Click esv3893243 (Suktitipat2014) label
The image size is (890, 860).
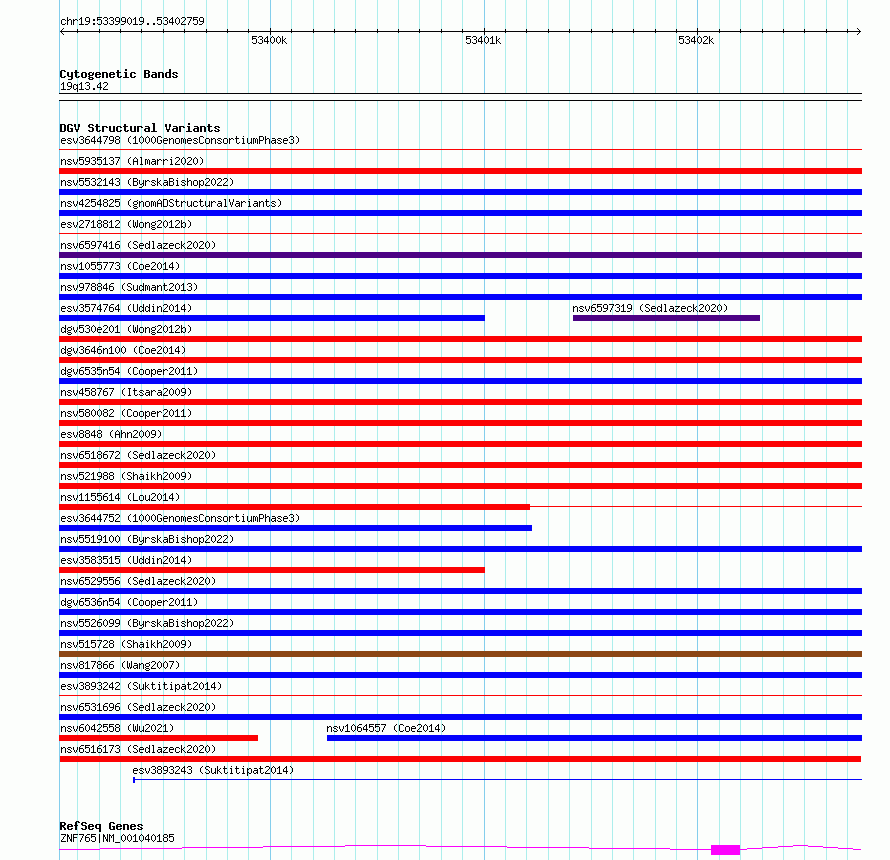pyautogui.click(x=213, y=770)
